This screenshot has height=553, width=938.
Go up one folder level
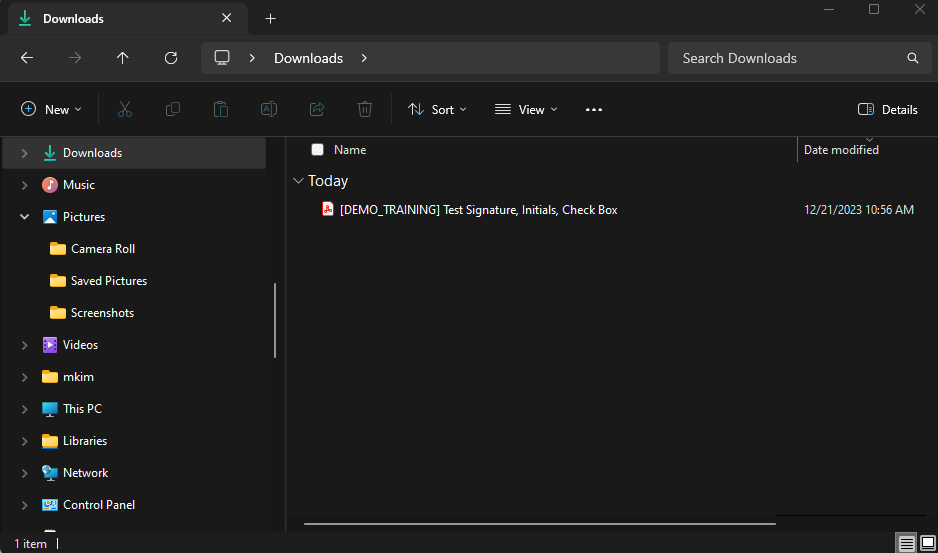(123, 58)
